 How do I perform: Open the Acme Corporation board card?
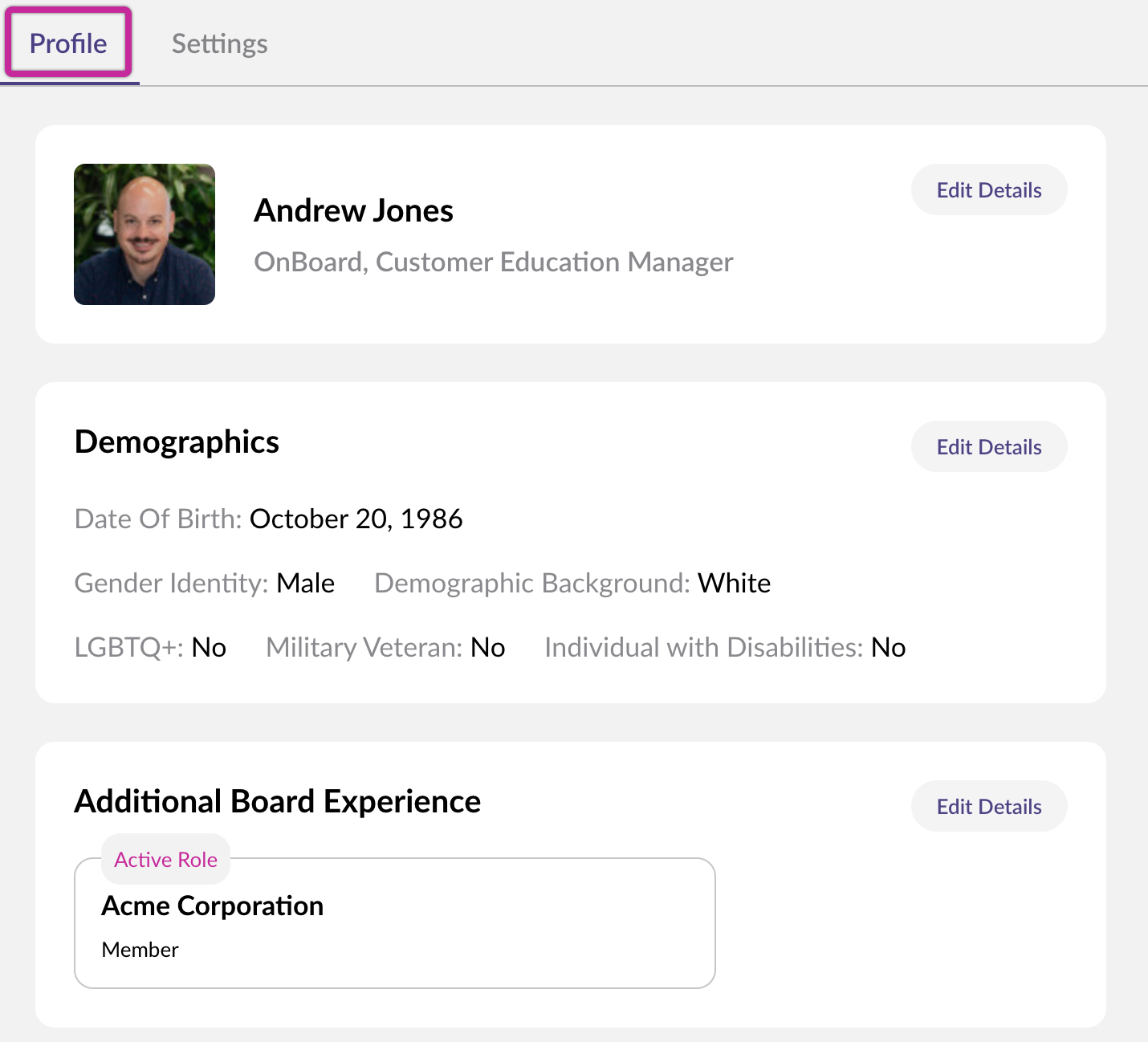[395, 923]
